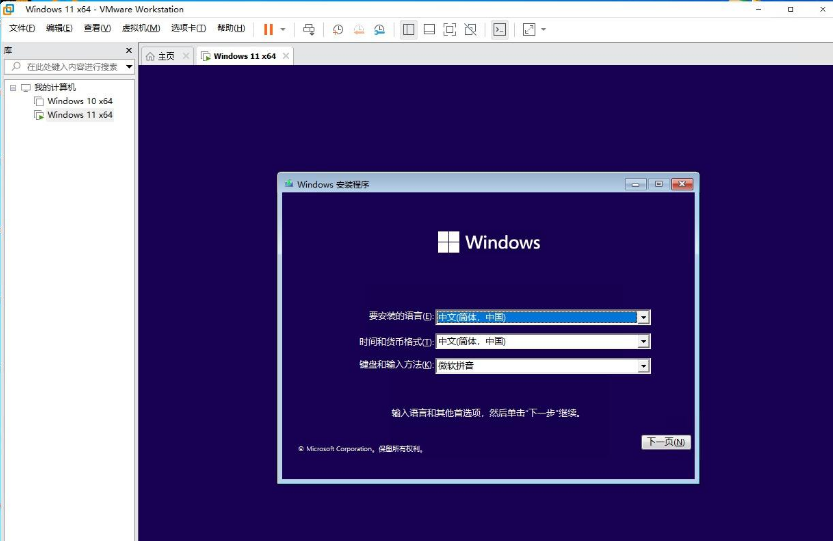The height and width of the screenshot is (541, 833).
Task: Open the 虚拟机(M) menu
Action: pos(141,28)
